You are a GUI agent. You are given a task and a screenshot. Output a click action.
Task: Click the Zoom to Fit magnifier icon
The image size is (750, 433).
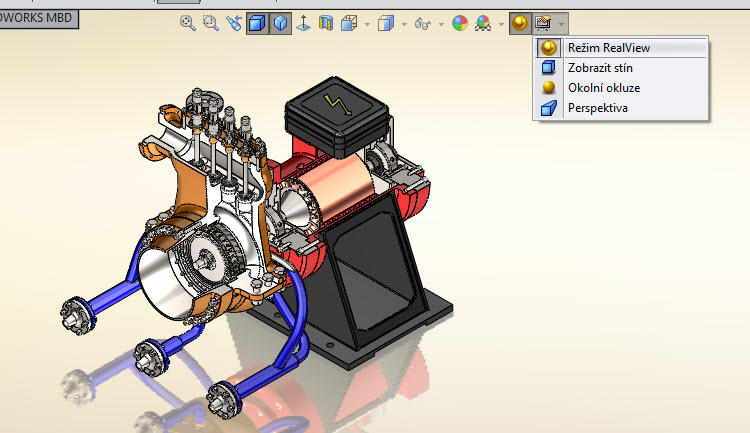tap(187, 23)
